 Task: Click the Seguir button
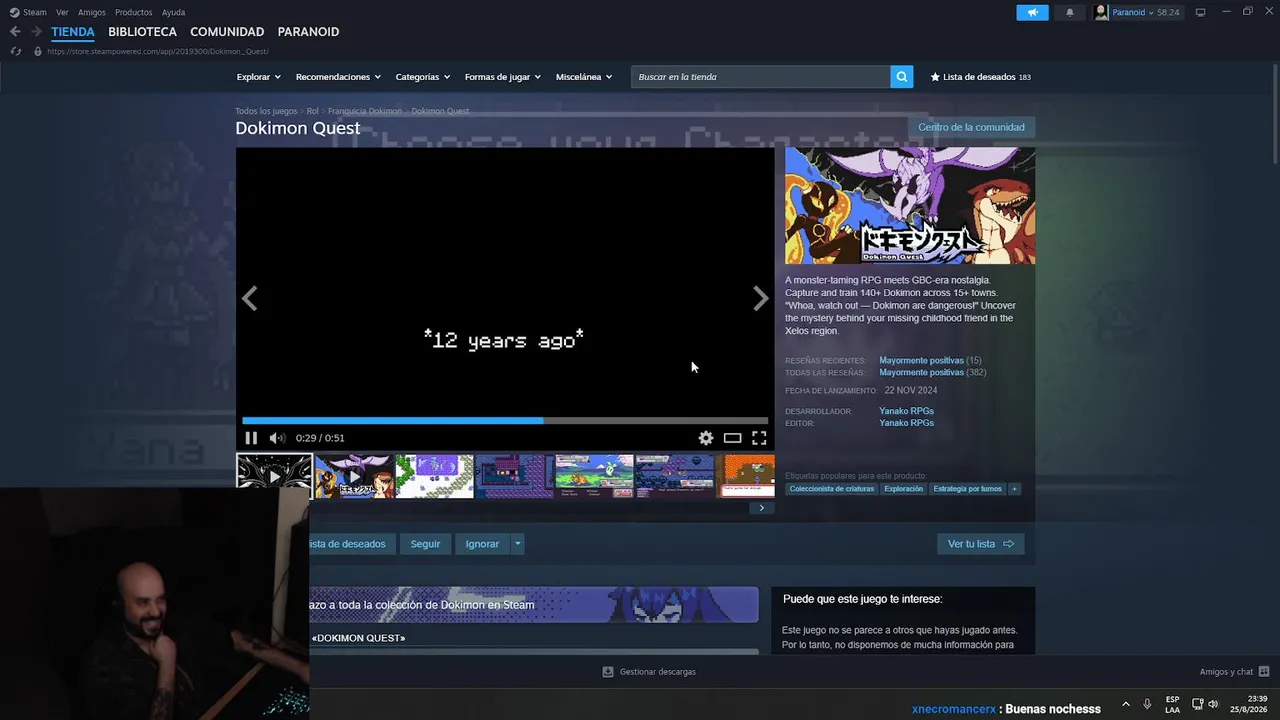point(425,544)
